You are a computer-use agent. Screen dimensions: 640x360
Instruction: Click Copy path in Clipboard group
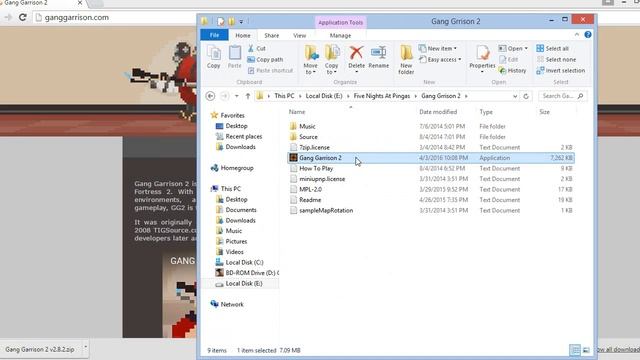[265, 59]
